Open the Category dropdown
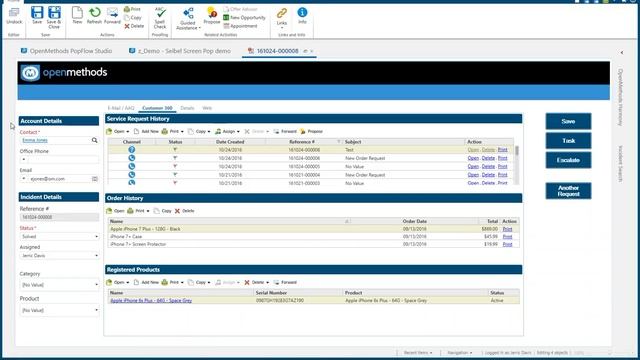The height and width of the screenshot is (360, 640). tap(59, 284)
